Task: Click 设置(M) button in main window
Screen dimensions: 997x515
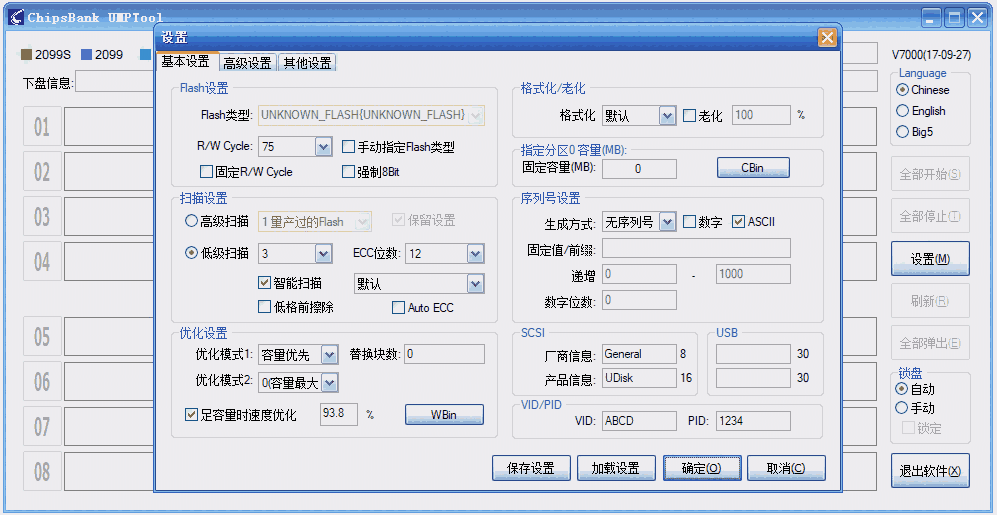Action: click(930, 259)
